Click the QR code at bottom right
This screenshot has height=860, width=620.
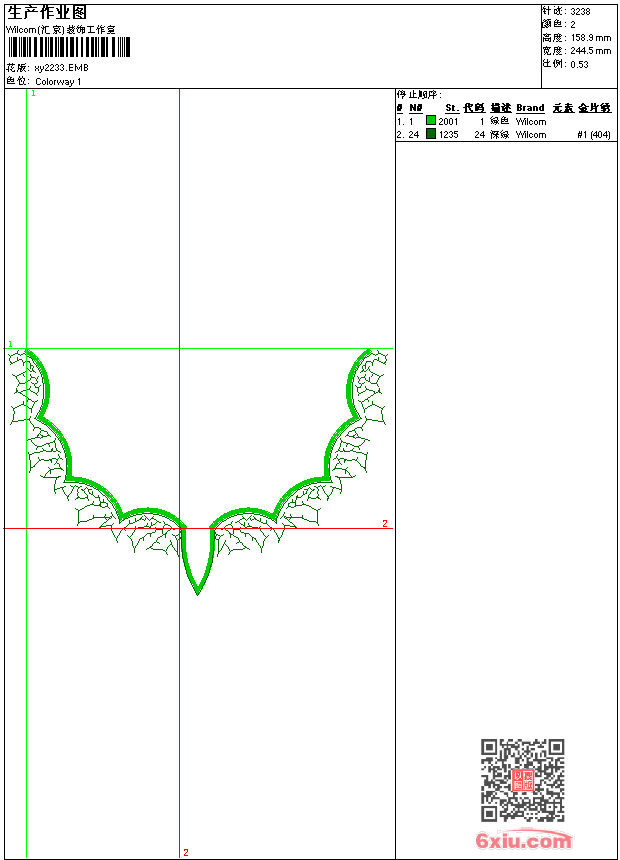(x=523, y=780)
